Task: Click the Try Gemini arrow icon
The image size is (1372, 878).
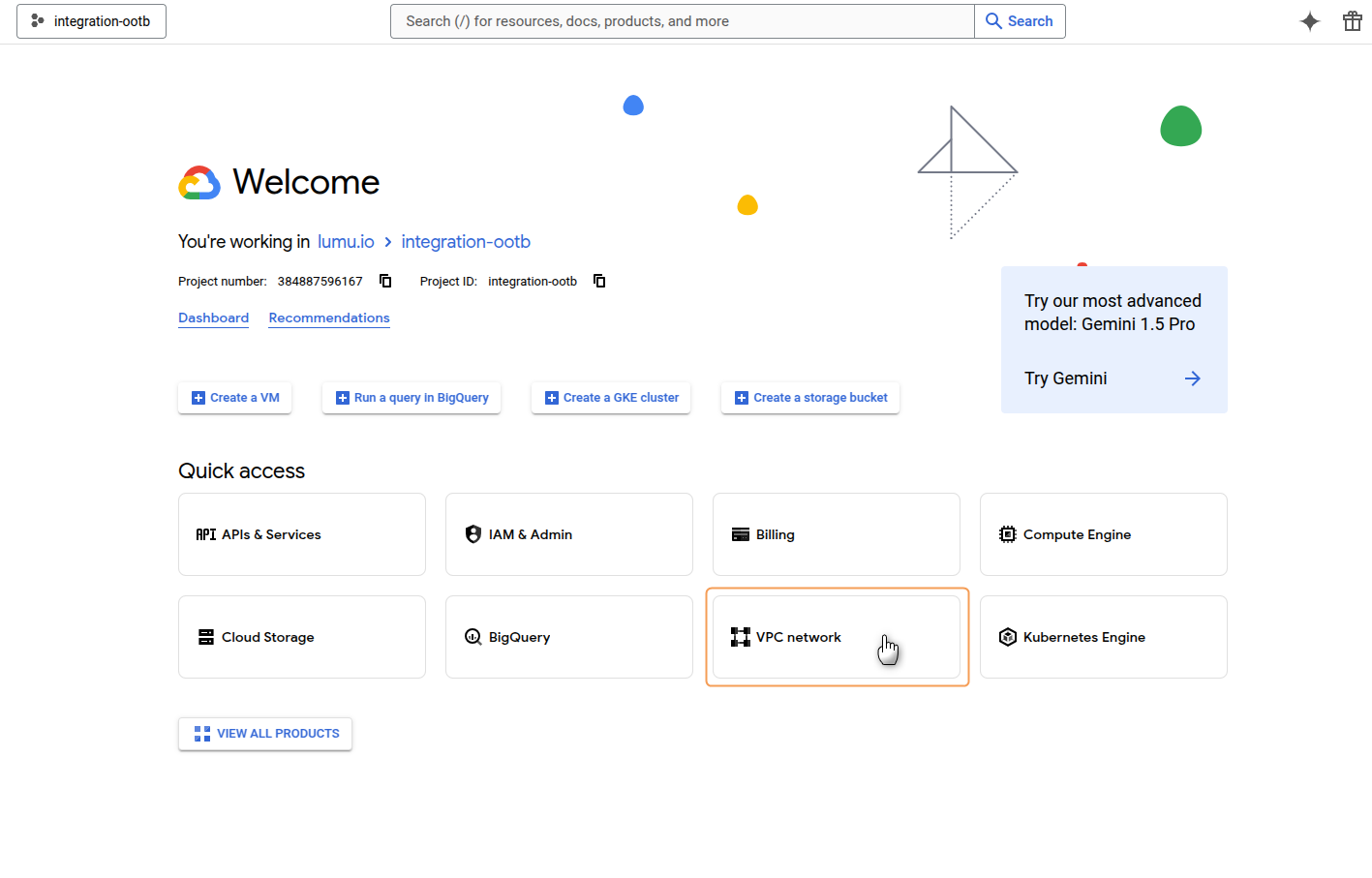Action: click(x=1192, y=378)
